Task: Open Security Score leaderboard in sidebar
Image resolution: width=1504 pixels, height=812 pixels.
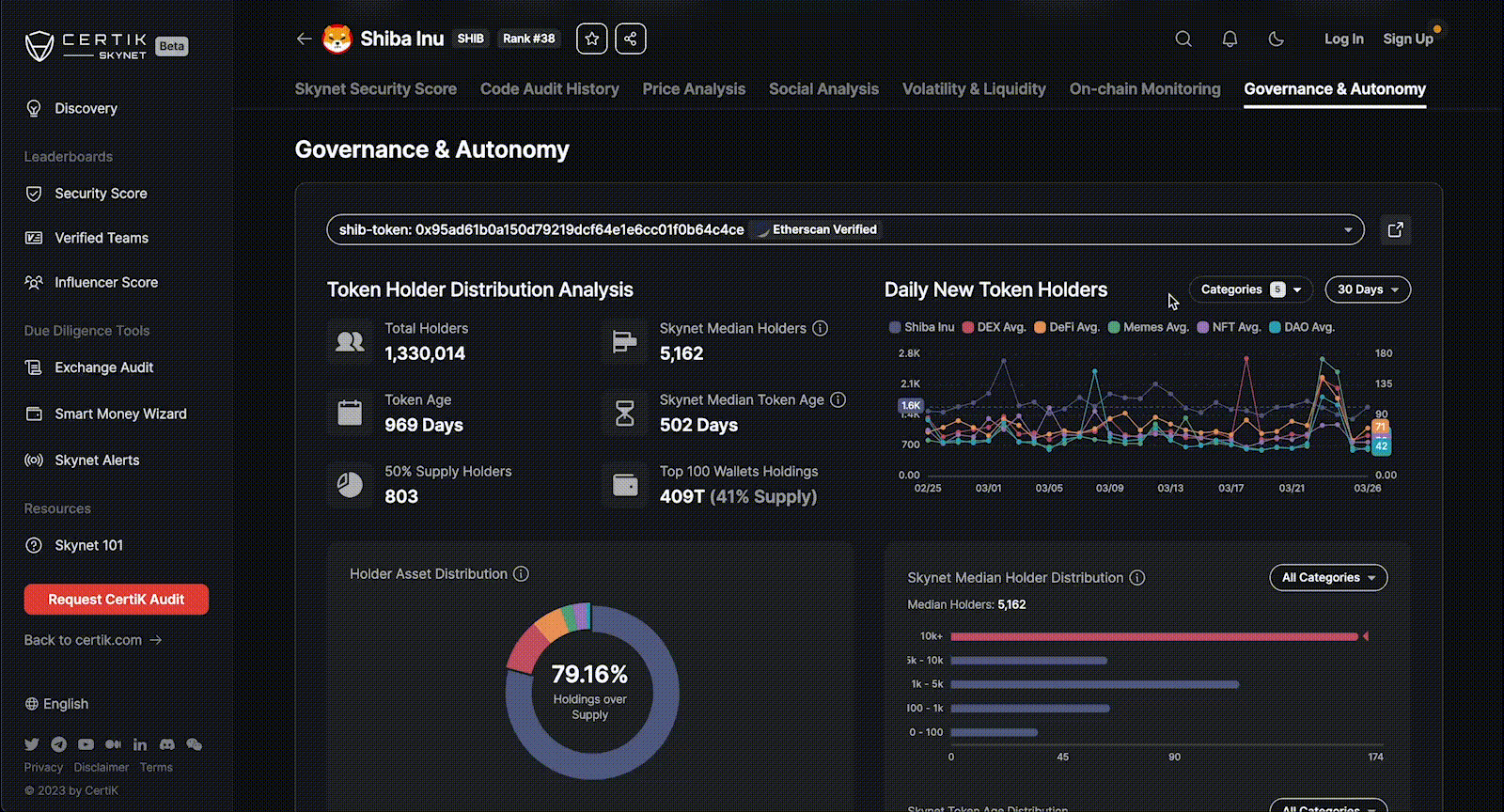Action: 101,194
